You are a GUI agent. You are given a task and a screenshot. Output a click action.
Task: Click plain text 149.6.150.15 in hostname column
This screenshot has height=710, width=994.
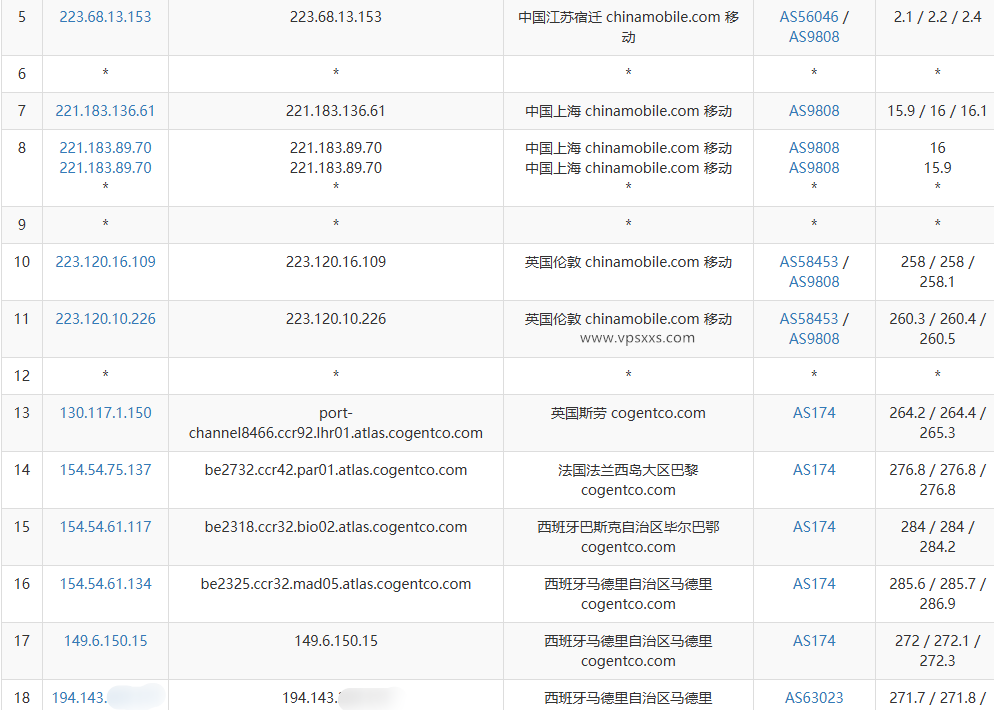pyautogui.click(x=336, y=641)
